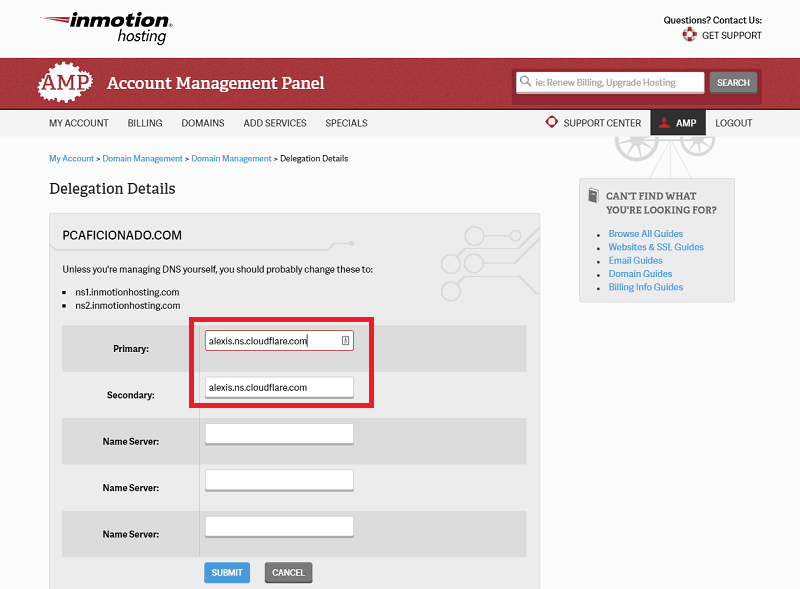Image resolution: width=800 pixels, height=589 pixels.
Task: Click the first Name Server field
Action: click(x=279, y=434)
